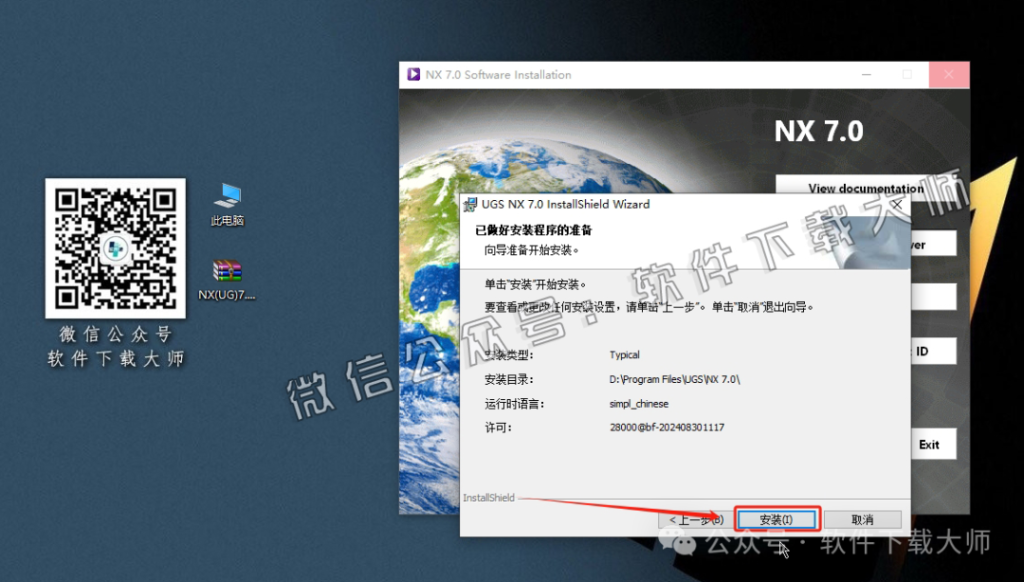Click the 微信公众号 QR code image
This screenshot has height=582, width=1024.
115,247
